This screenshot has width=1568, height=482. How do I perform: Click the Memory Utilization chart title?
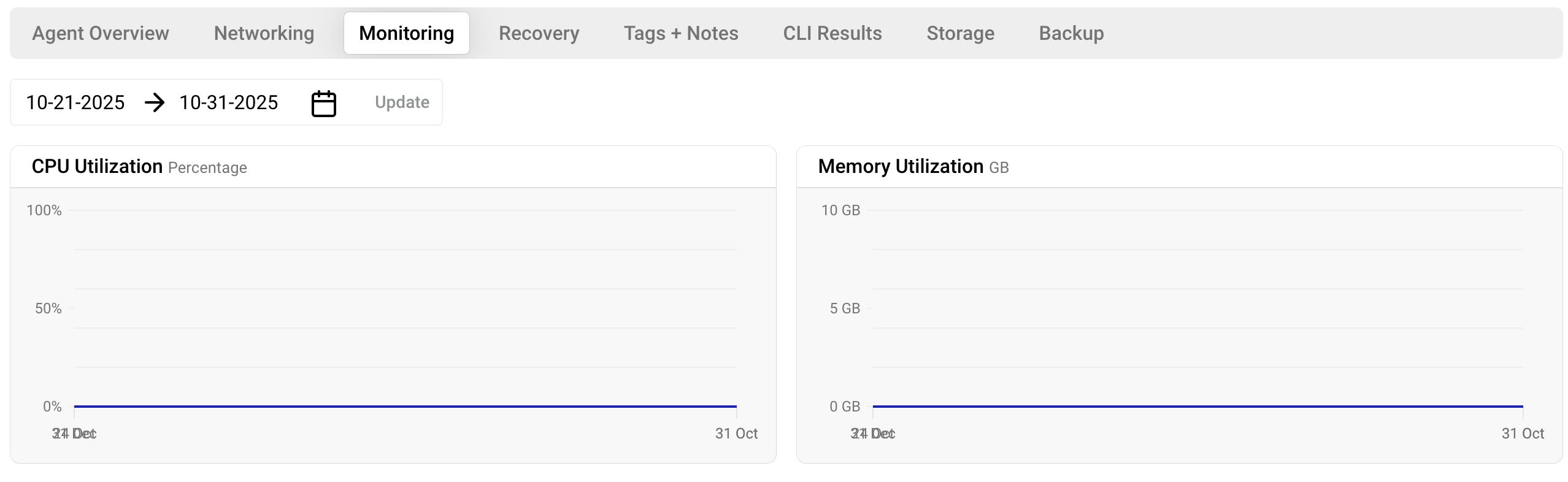pos(901,167)
